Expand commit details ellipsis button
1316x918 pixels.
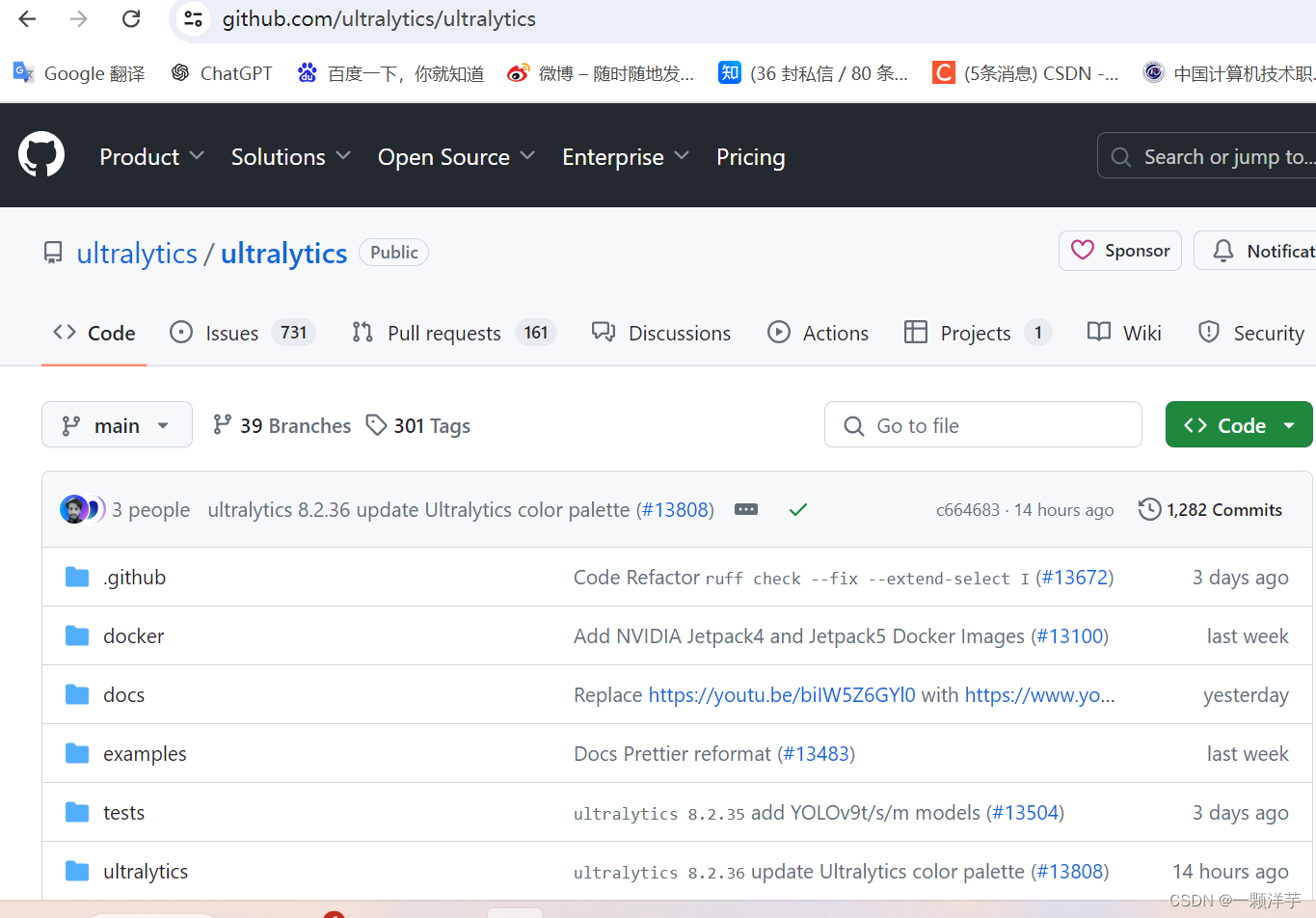tap(746, 509)
